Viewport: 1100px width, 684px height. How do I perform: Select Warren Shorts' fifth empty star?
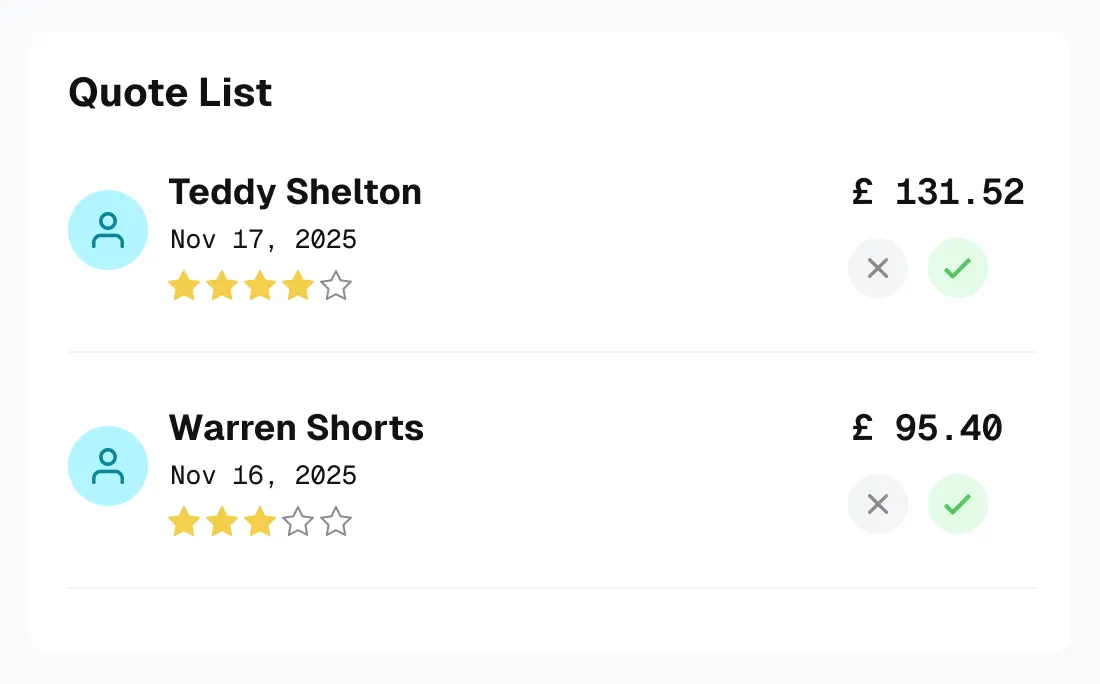(336, 522)
